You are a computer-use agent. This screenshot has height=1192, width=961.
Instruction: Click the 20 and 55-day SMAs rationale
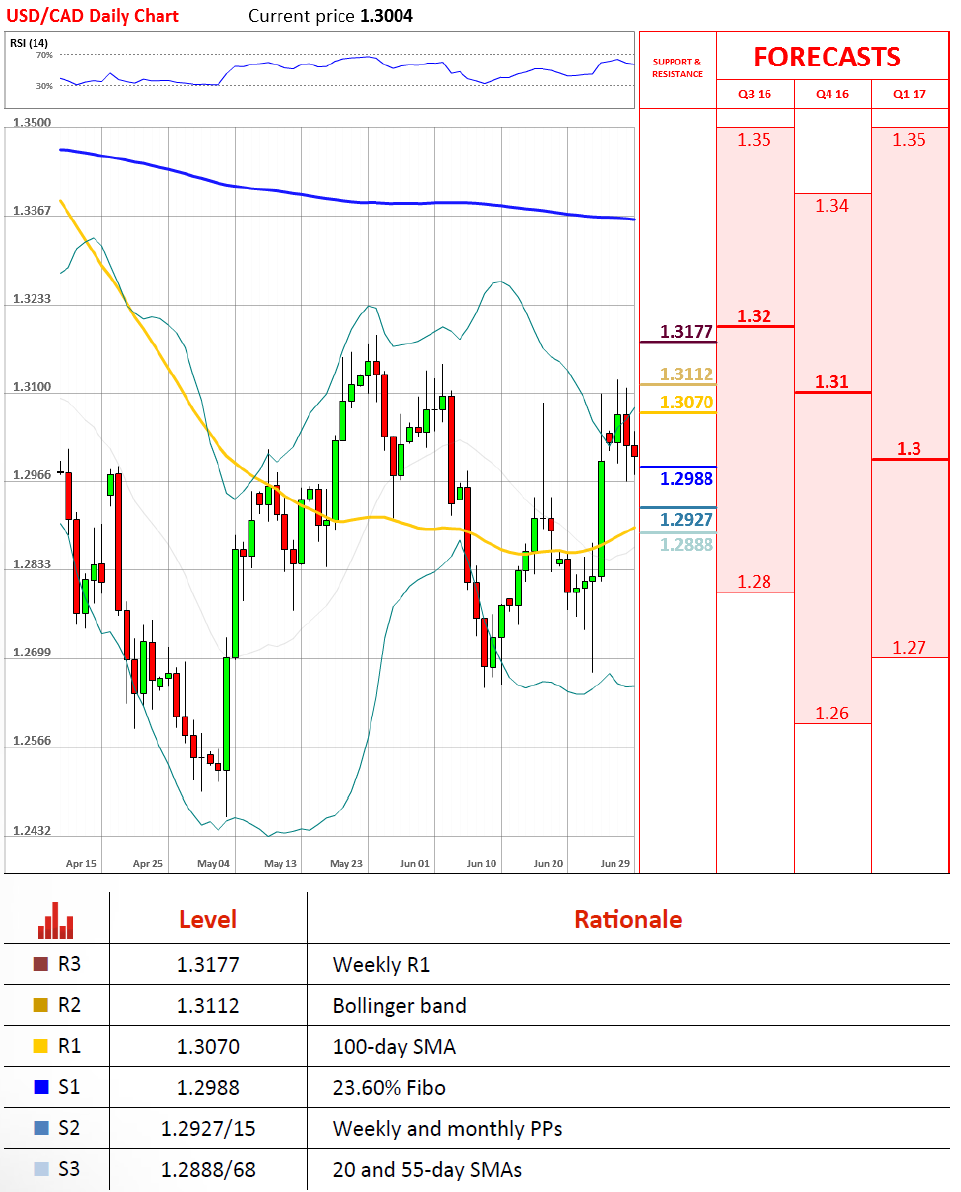[x=427, y=1170]
